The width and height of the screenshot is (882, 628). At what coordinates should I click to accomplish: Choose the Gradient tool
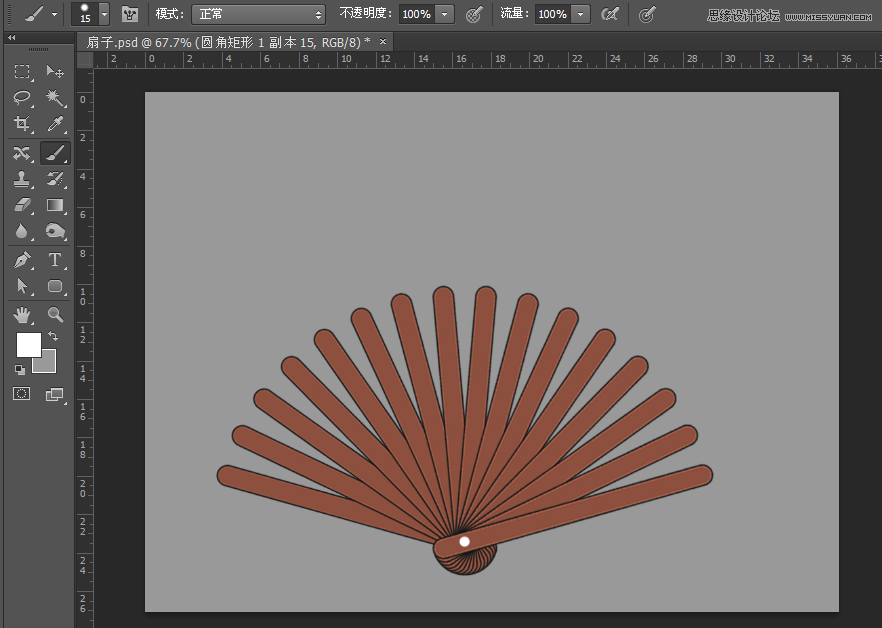tap(55, 205)
